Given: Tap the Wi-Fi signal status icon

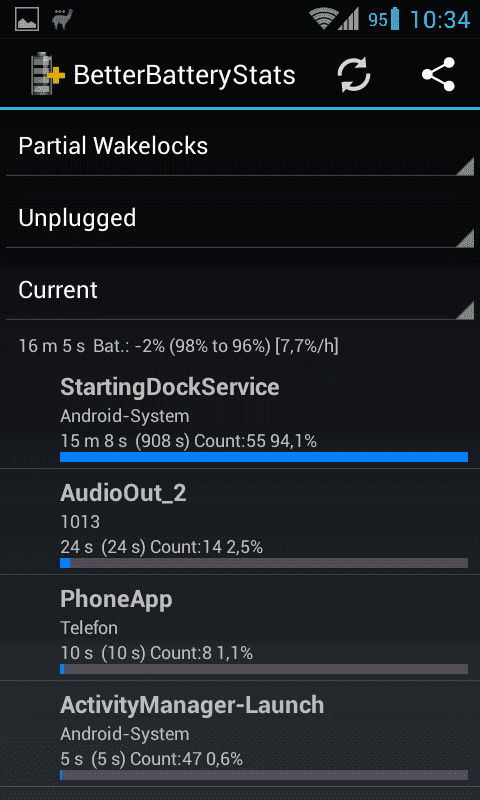Looking at the screenshot, I should click(323, 20).
